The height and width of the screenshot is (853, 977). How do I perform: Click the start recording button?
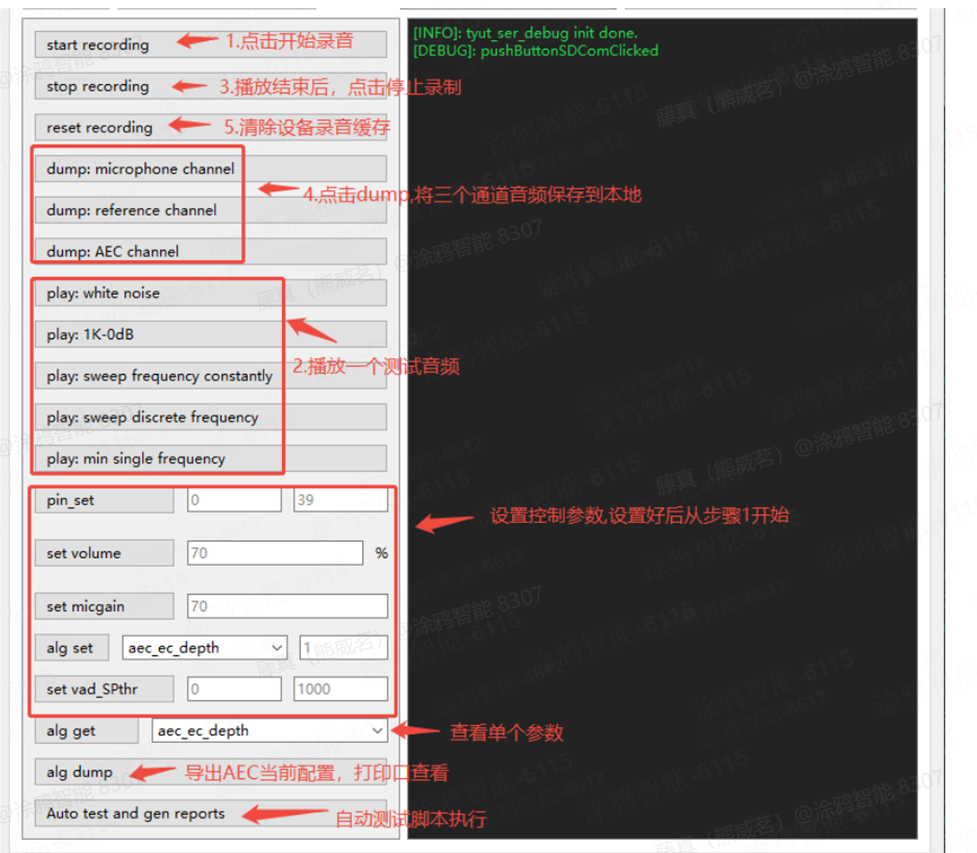pos(100,45)
